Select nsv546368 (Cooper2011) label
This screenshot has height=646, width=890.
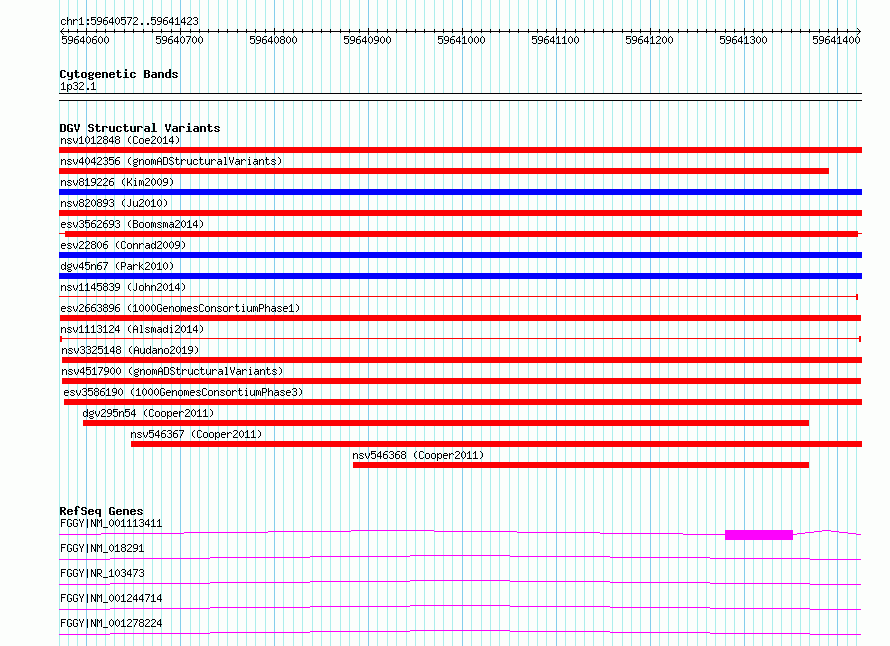click(418, 455)
